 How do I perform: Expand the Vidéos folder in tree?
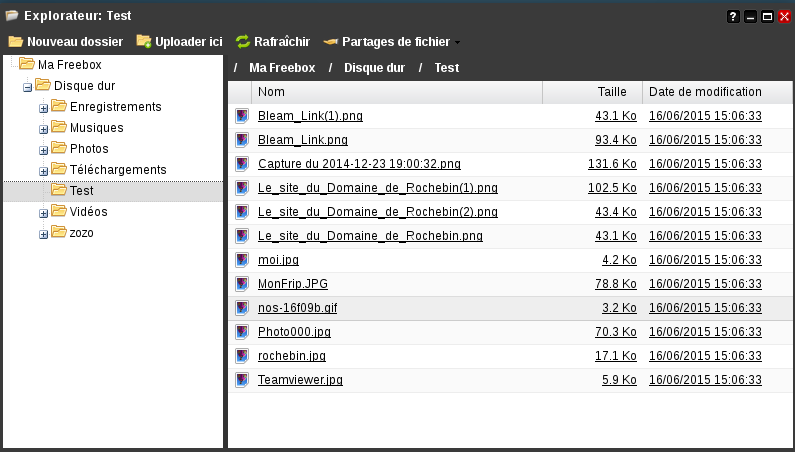[43, 213]
